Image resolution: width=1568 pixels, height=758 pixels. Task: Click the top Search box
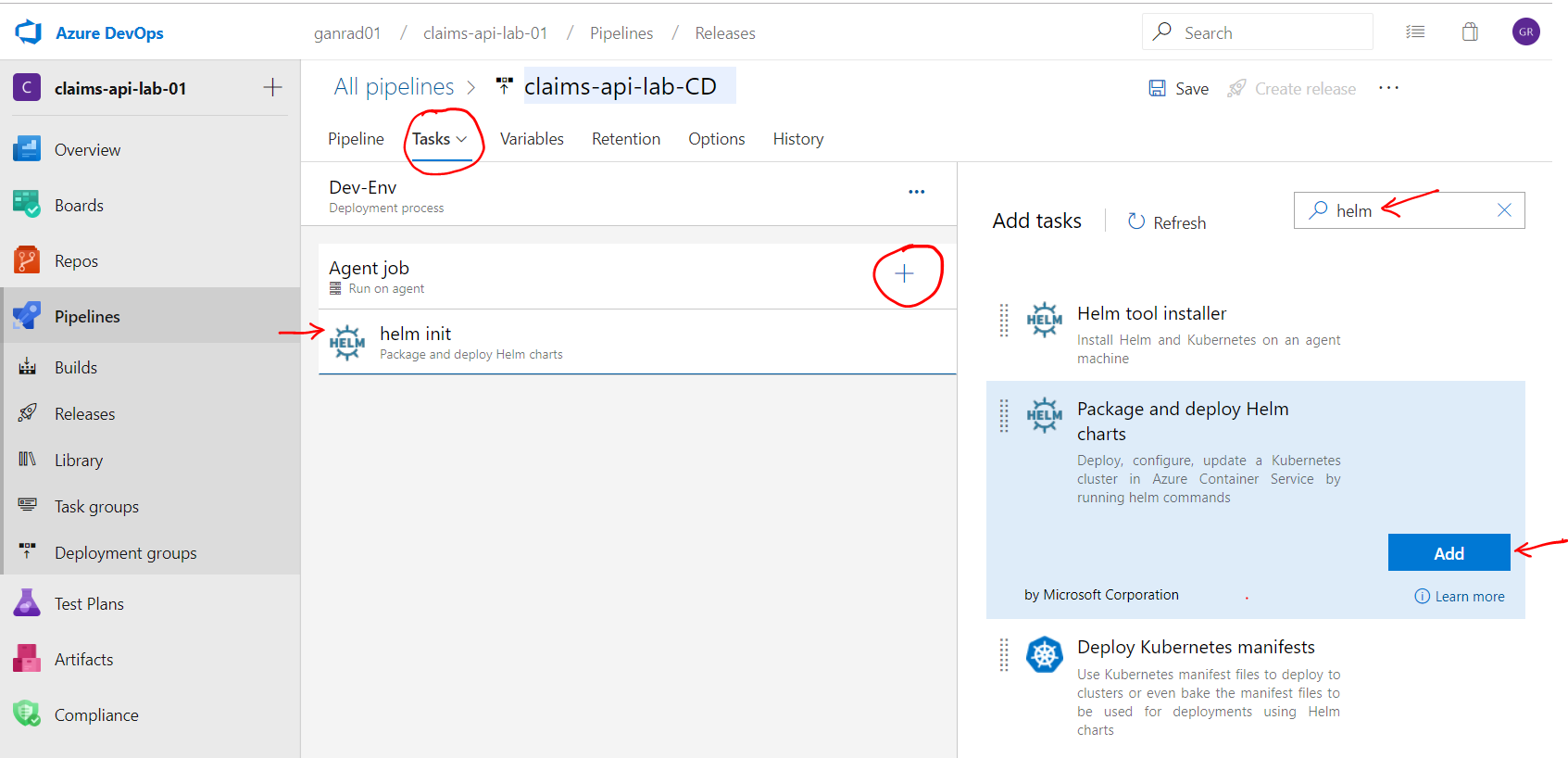1257,32
